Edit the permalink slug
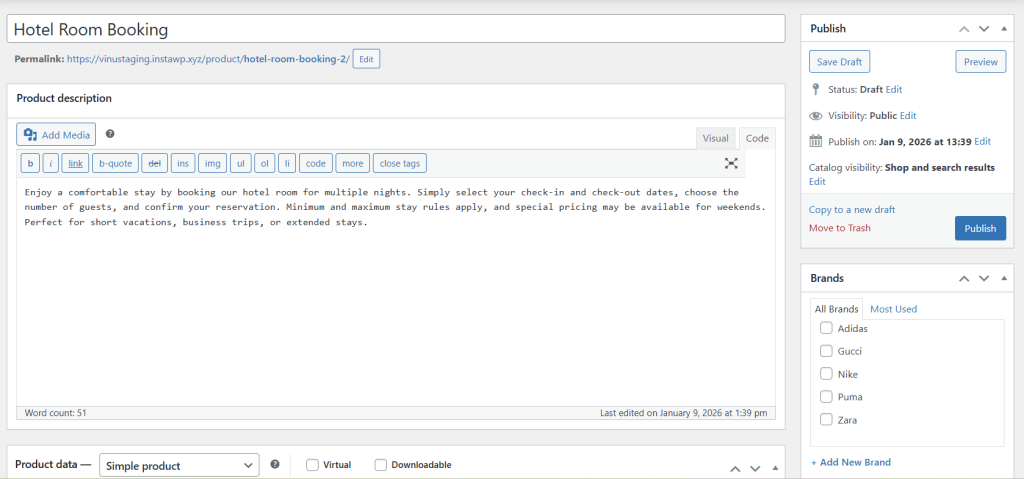This screenshot has width=1024, height=479. click(366, 59)
